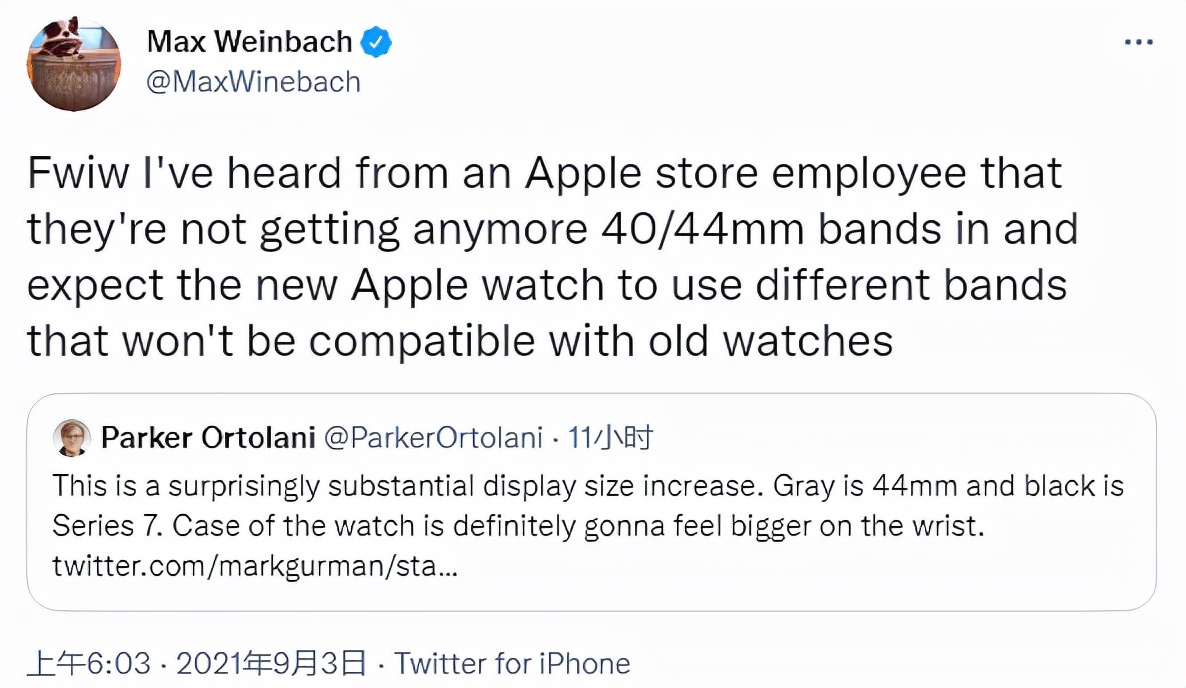Open the Max Weinbach display name

(x=250, y=42)
